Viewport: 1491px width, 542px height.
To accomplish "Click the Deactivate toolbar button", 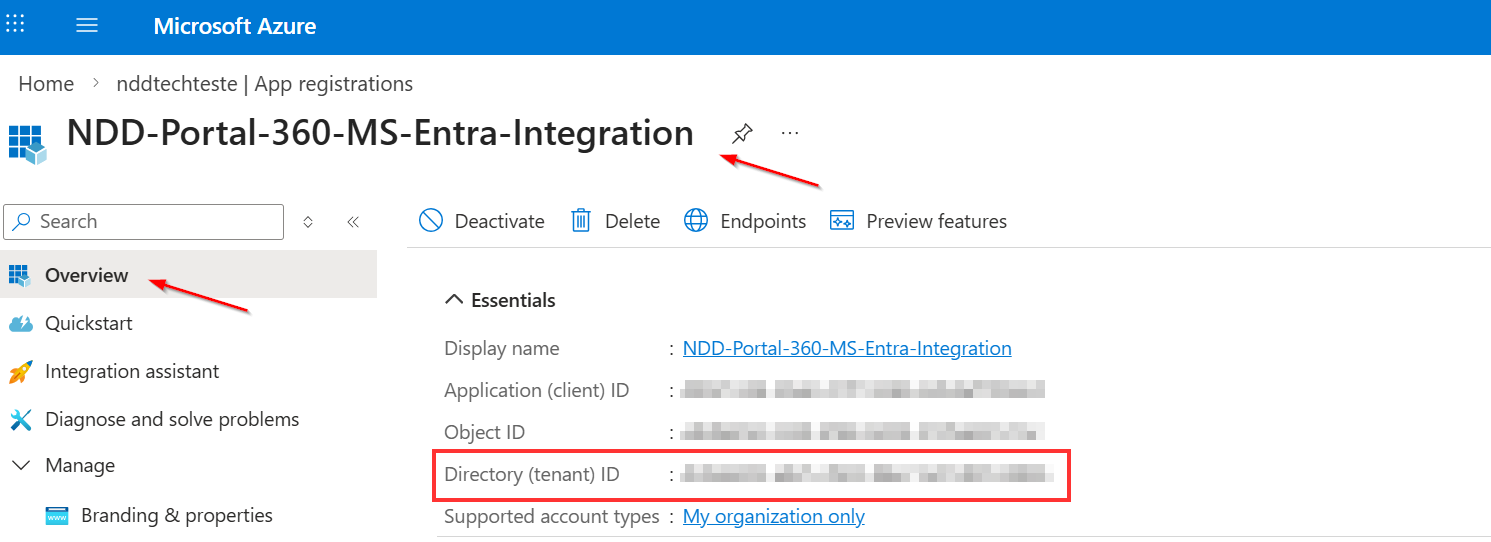I will click(x=482, y=221).
